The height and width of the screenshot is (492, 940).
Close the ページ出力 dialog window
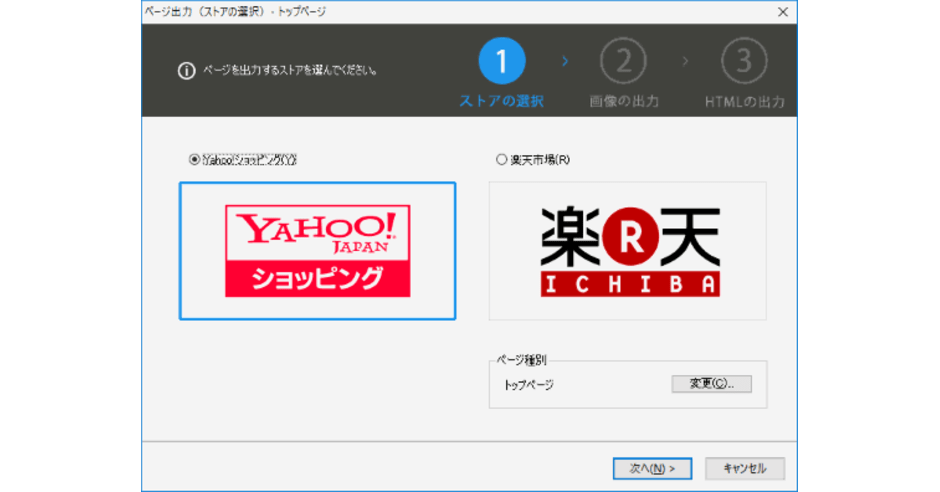782,12
